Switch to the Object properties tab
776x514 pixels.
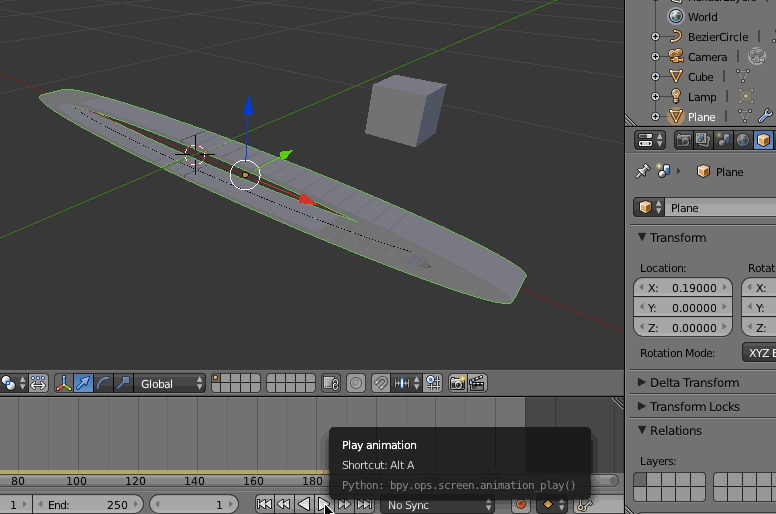(763, 140)
